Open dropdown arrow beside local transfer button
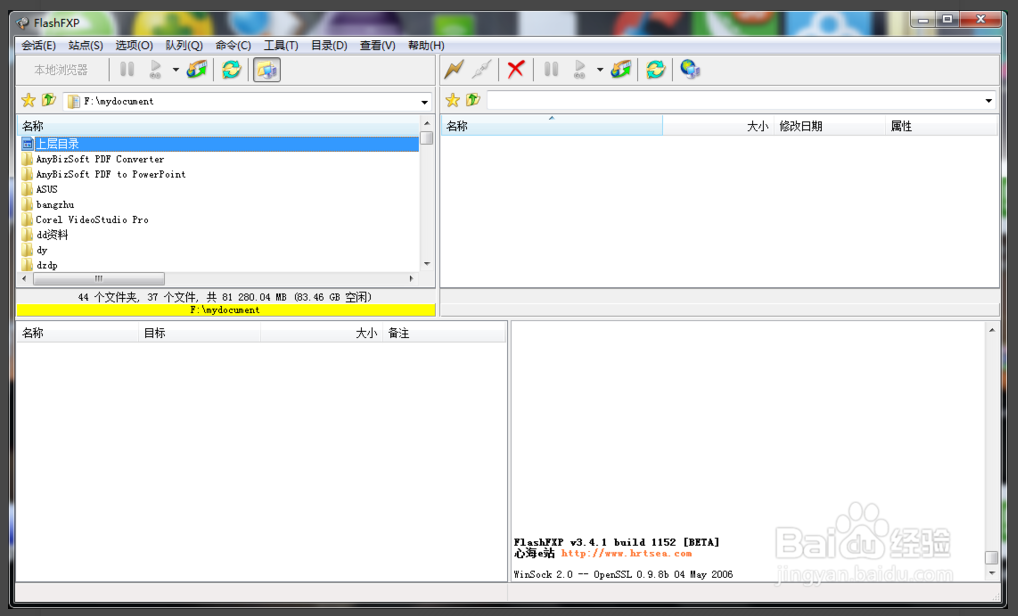Image resolution: width=1018 pixels, height=616 pixels. [x=176, y=70]
